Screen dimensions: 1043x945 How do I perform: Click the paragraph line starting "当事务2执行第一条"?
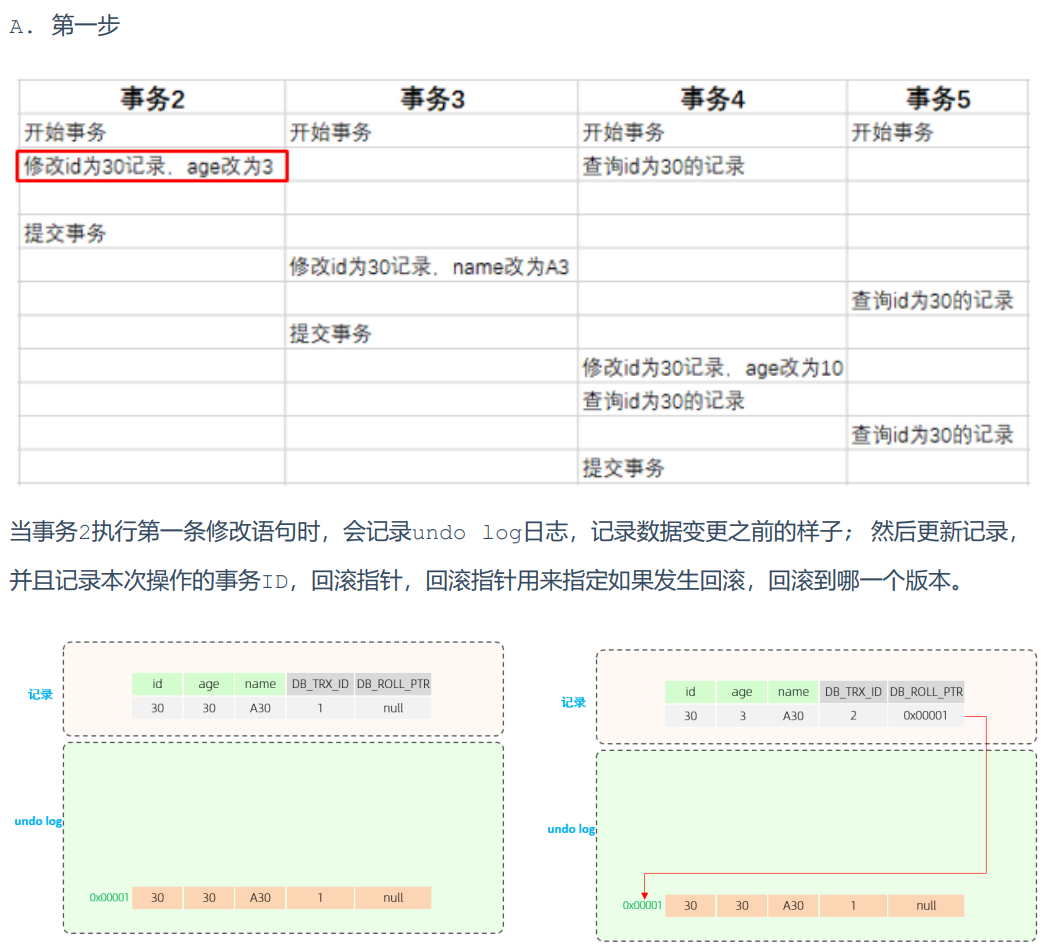tap(514, 531)
